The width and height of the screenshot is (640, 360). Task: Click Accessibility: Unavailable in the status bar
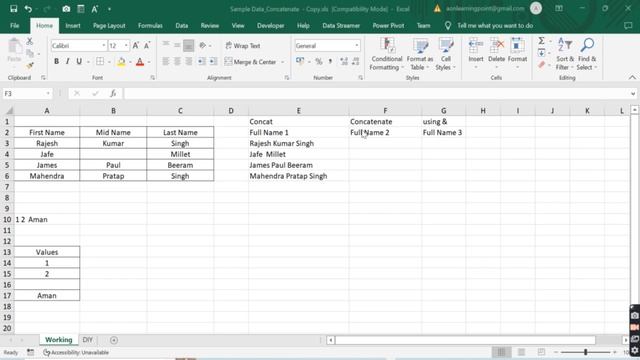coord(76,352)
